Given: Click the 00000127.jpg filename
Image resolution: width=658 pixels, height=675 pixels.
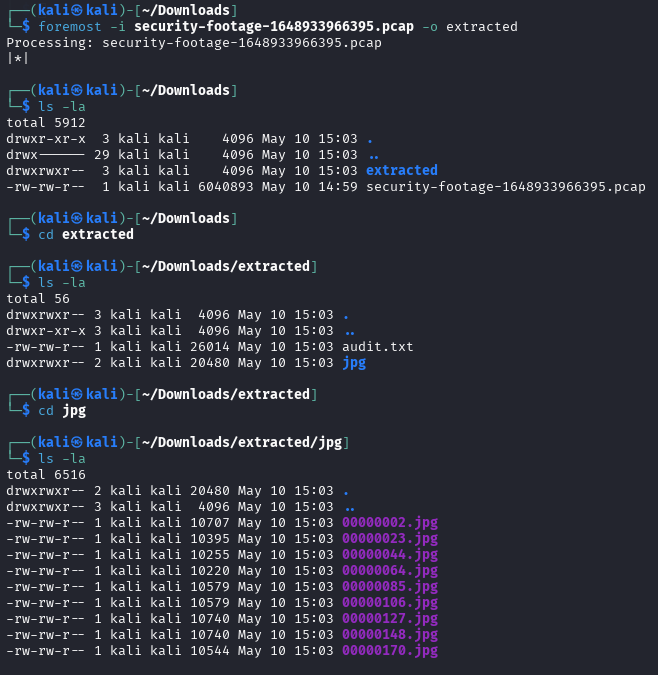Looking at the screenshot, I should click(390, 619).
